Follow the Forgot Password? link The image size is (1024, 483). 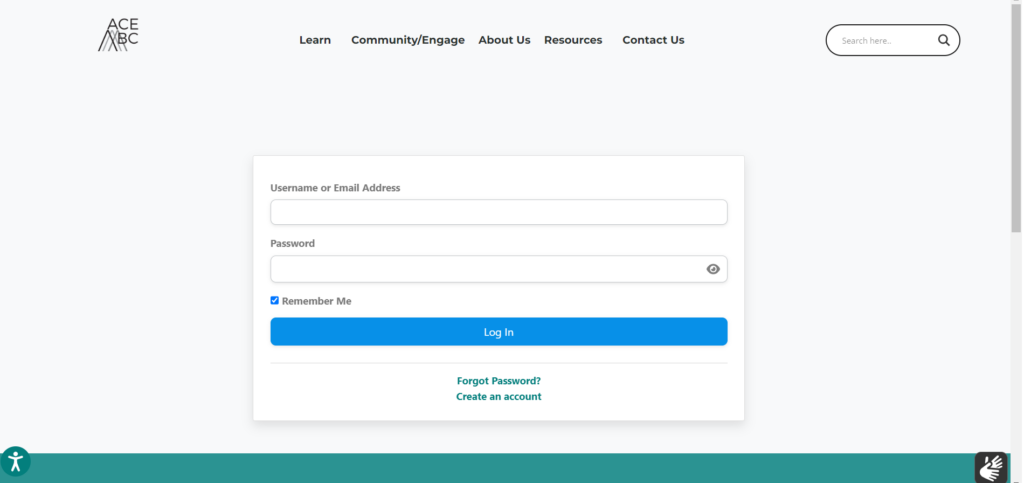(498, 381)
